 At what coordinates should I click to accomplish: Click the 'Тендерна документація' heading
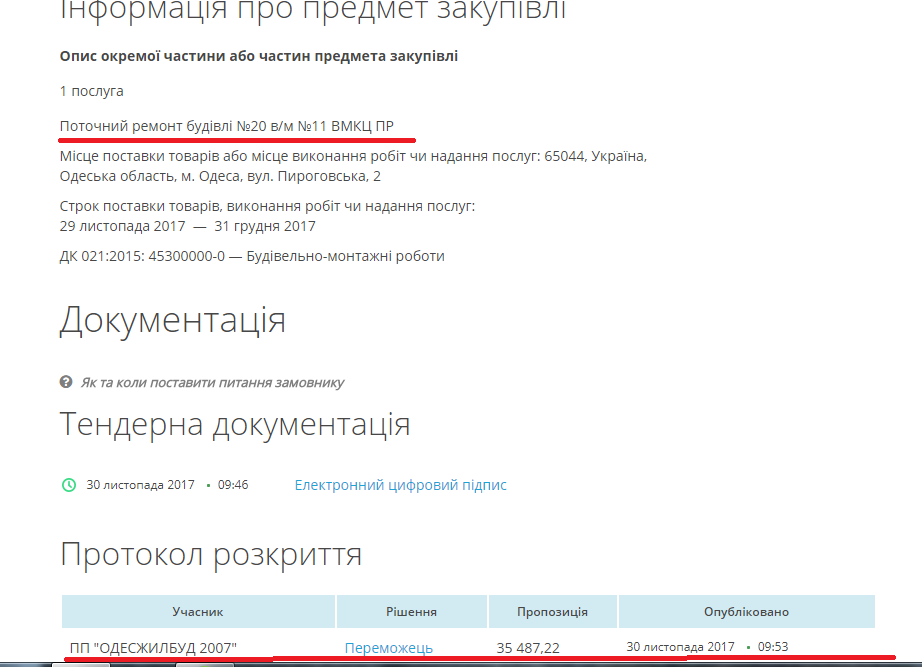tap(235, 423)
